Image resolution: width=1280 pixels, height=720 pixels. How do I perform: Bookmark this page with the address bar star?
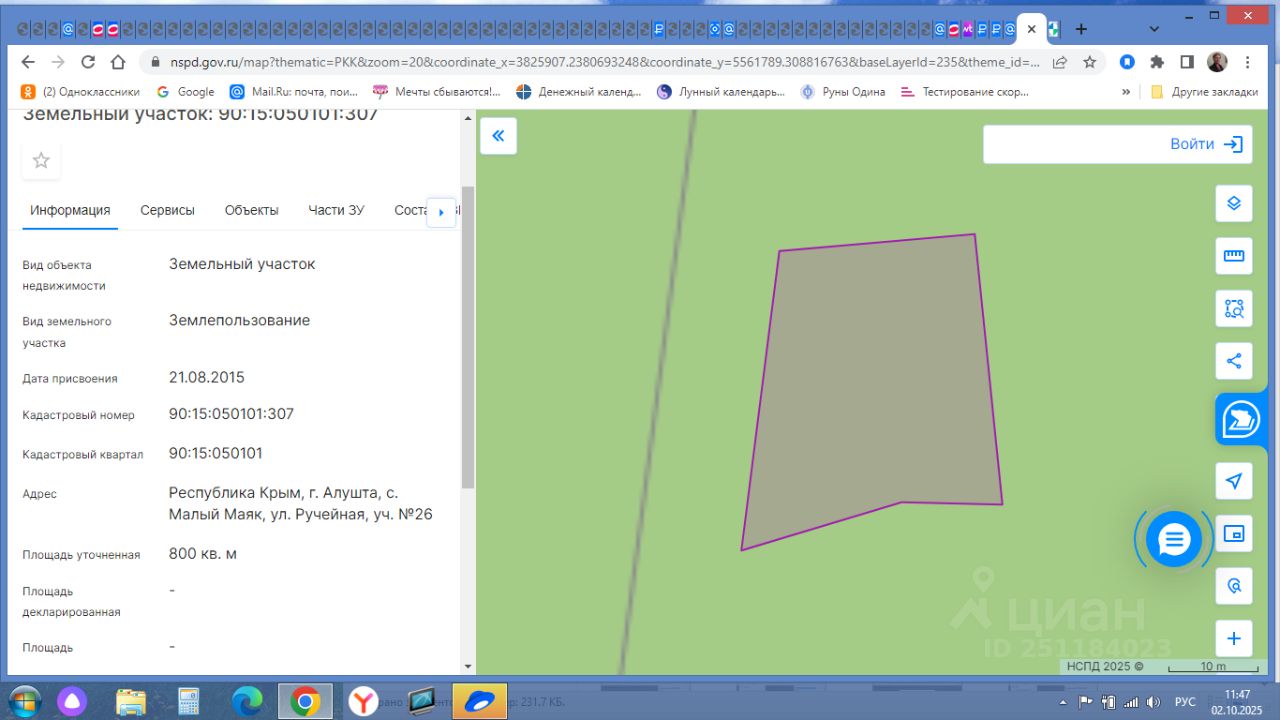pyautogui.click(x=1090, y=62)
